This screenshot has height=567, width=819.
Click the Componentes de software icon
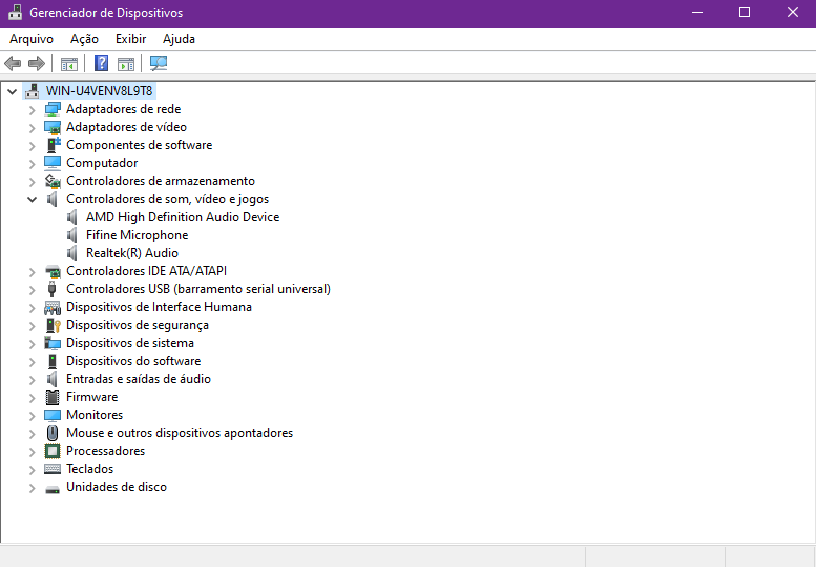[x=52, y=145]
